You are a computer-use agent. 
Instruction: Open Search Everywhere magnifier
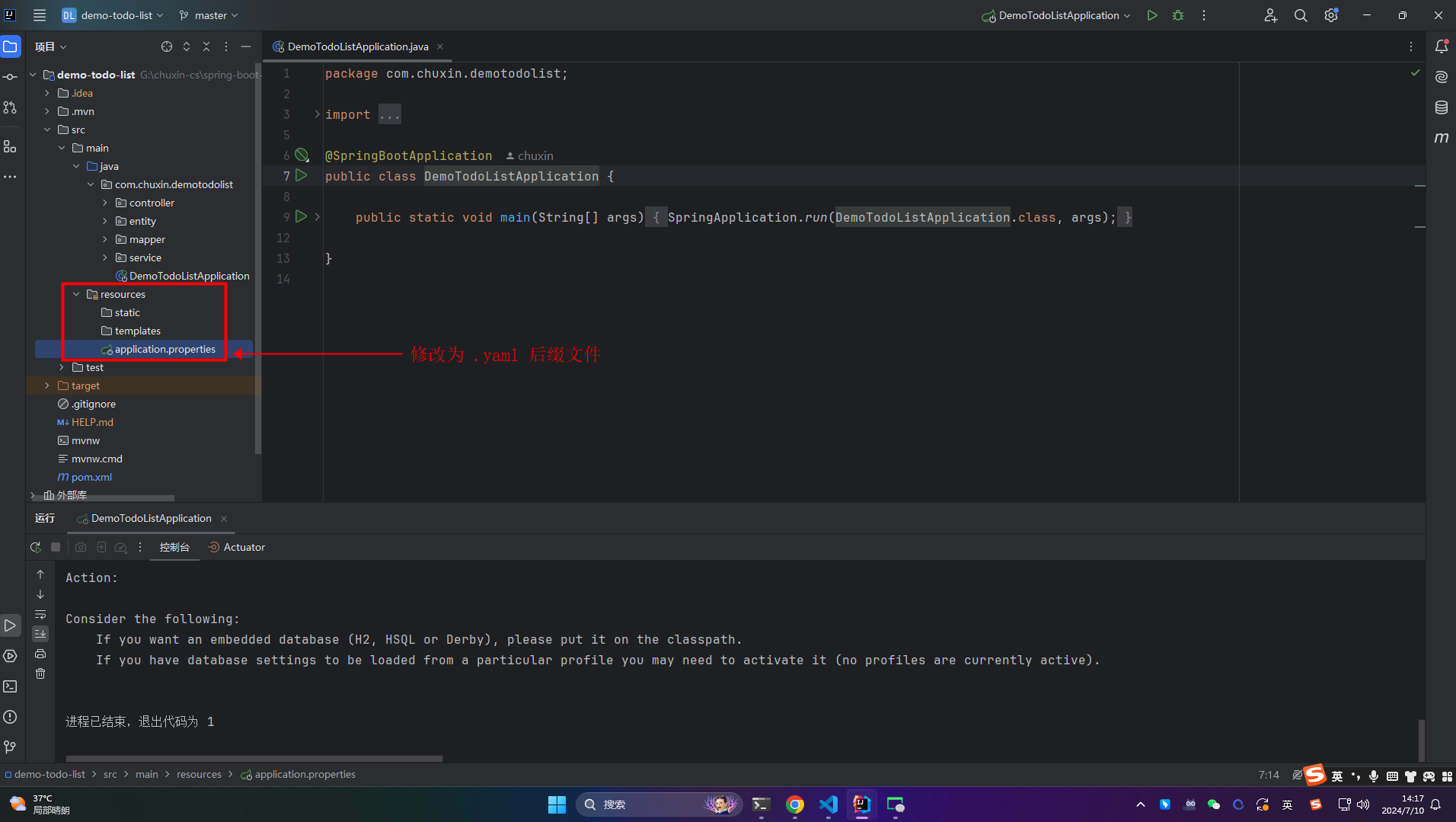click(x=1301, y=15)
